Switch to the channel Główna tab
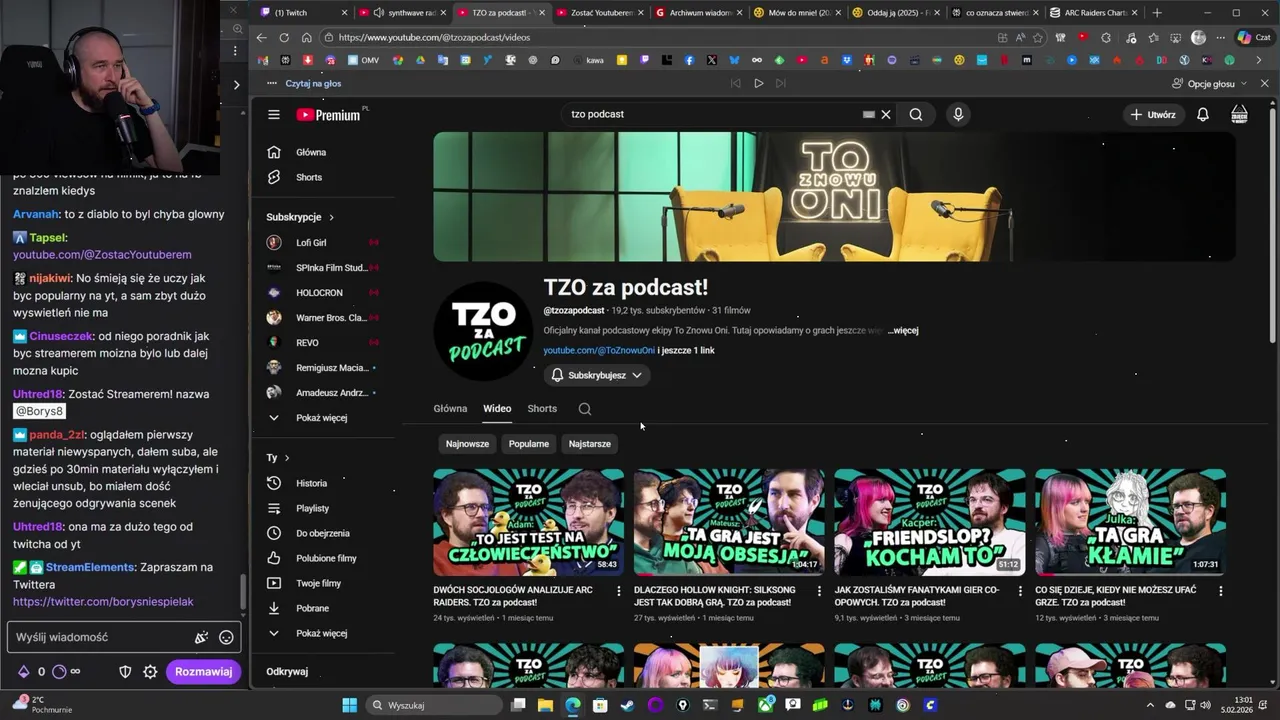 (450, 408)
